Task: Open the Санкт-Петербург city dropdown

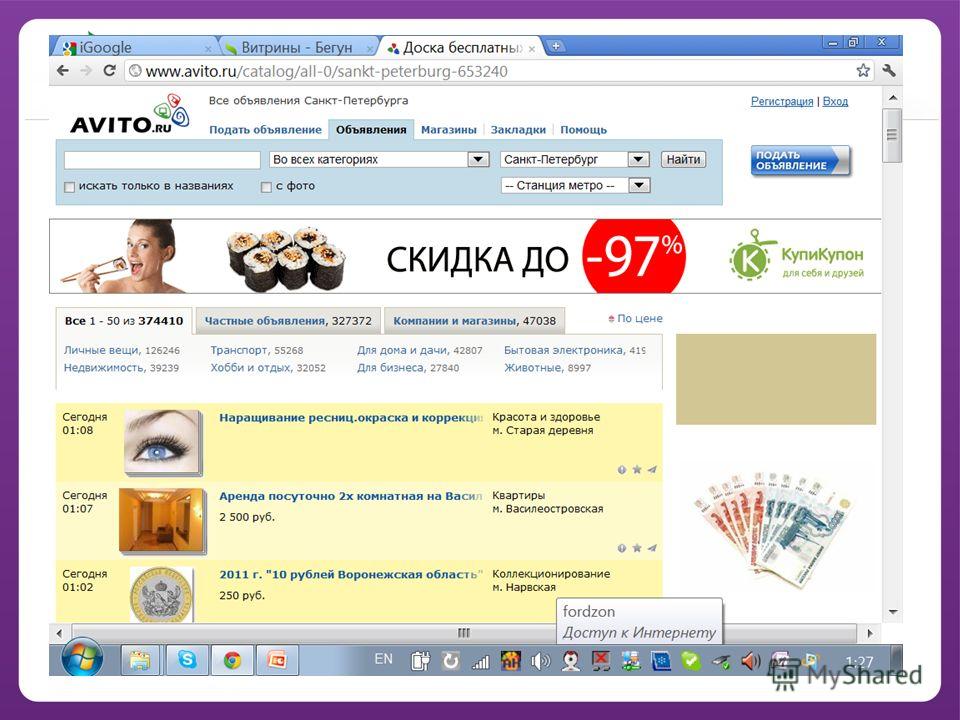Action: (575, 159)
